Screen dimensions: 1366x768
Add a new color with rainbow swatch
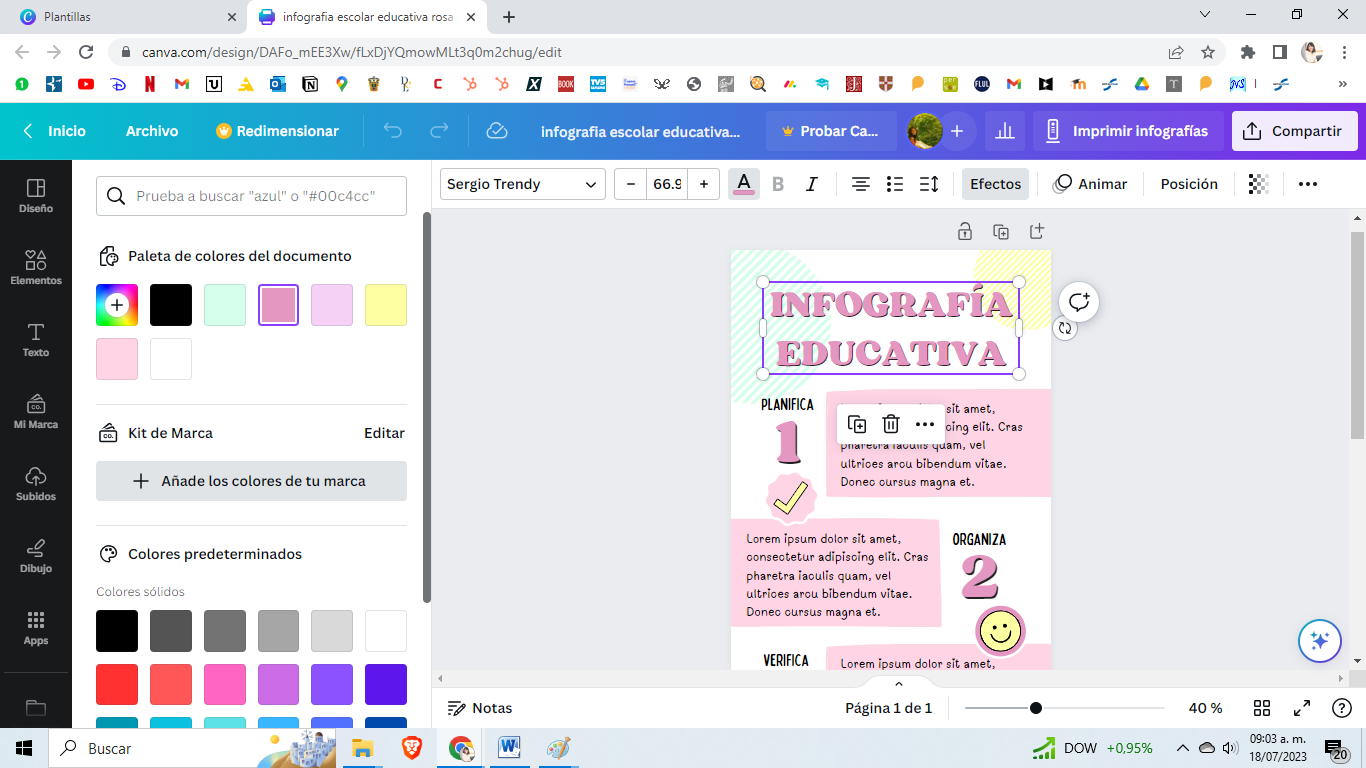(x=117, y=305)
